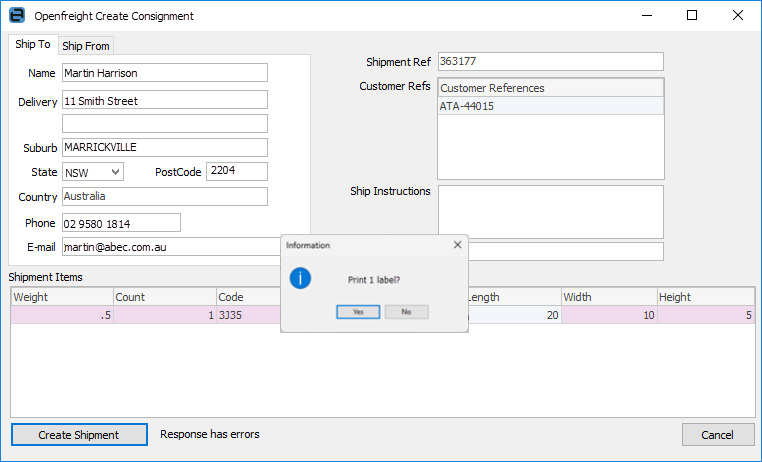
Task: Click the Suburb field containing MARRICKVILLE
Action: 164,147
